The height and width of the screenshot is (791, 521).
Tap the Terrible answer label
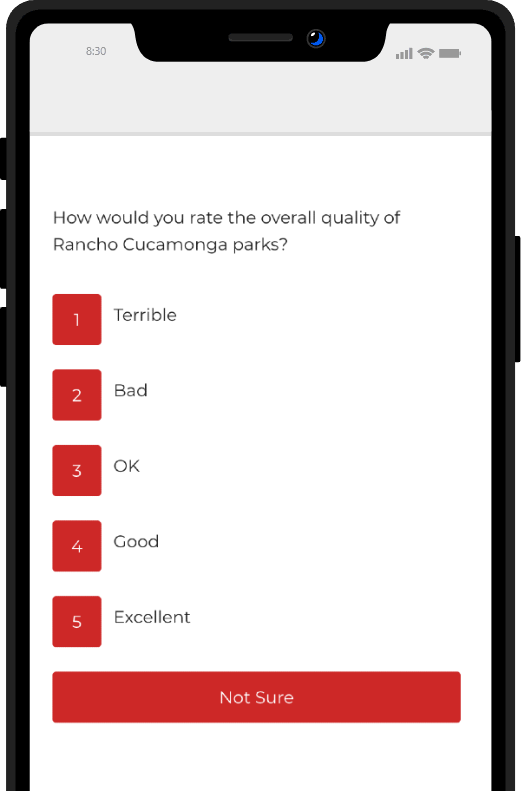coord(145,315)
